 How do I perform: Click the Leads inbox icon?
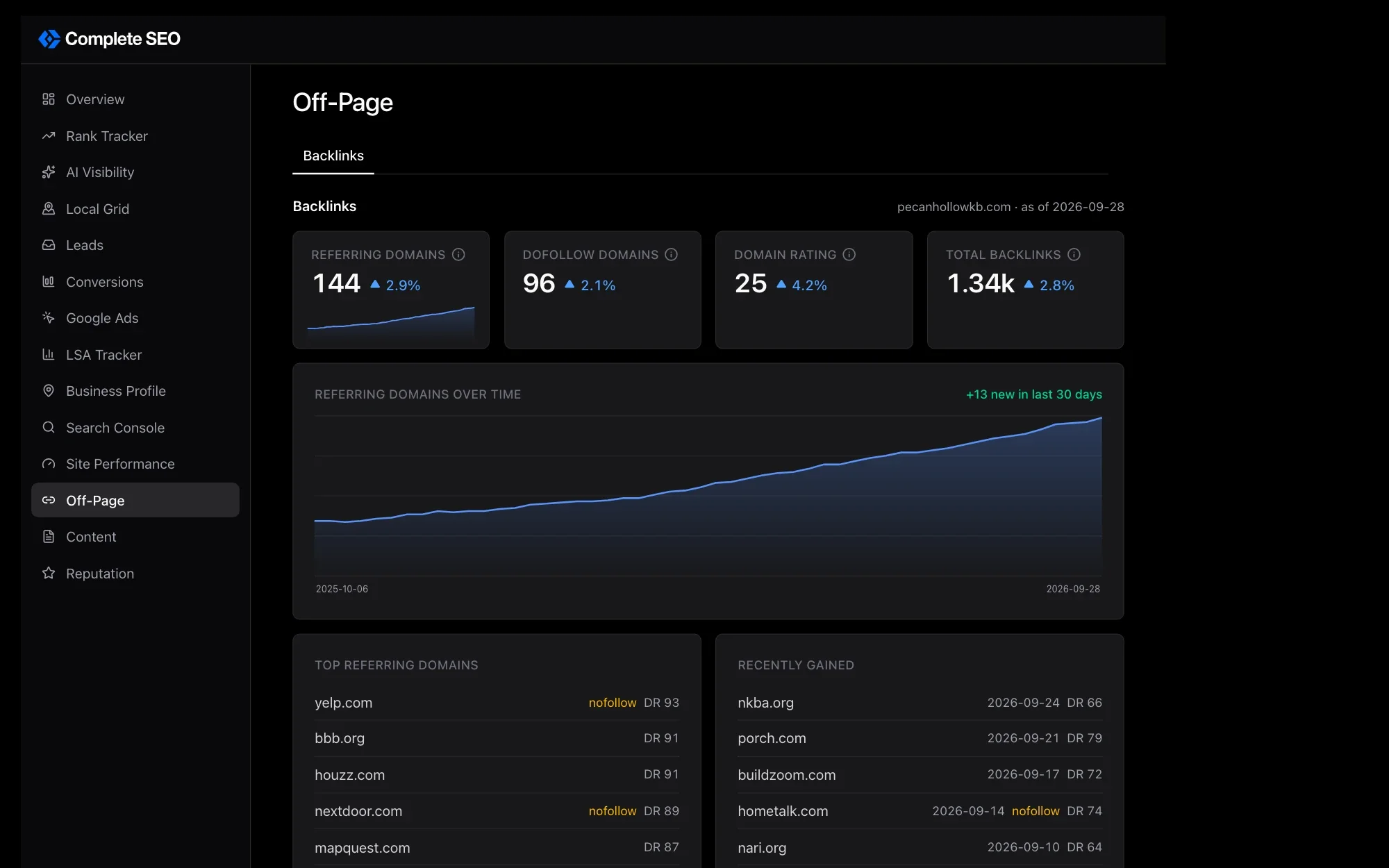click(x=49, y=245)
